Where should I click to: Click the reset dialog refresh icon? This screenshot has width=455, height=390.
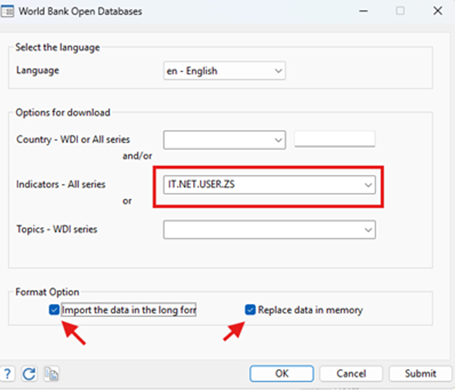29,374
